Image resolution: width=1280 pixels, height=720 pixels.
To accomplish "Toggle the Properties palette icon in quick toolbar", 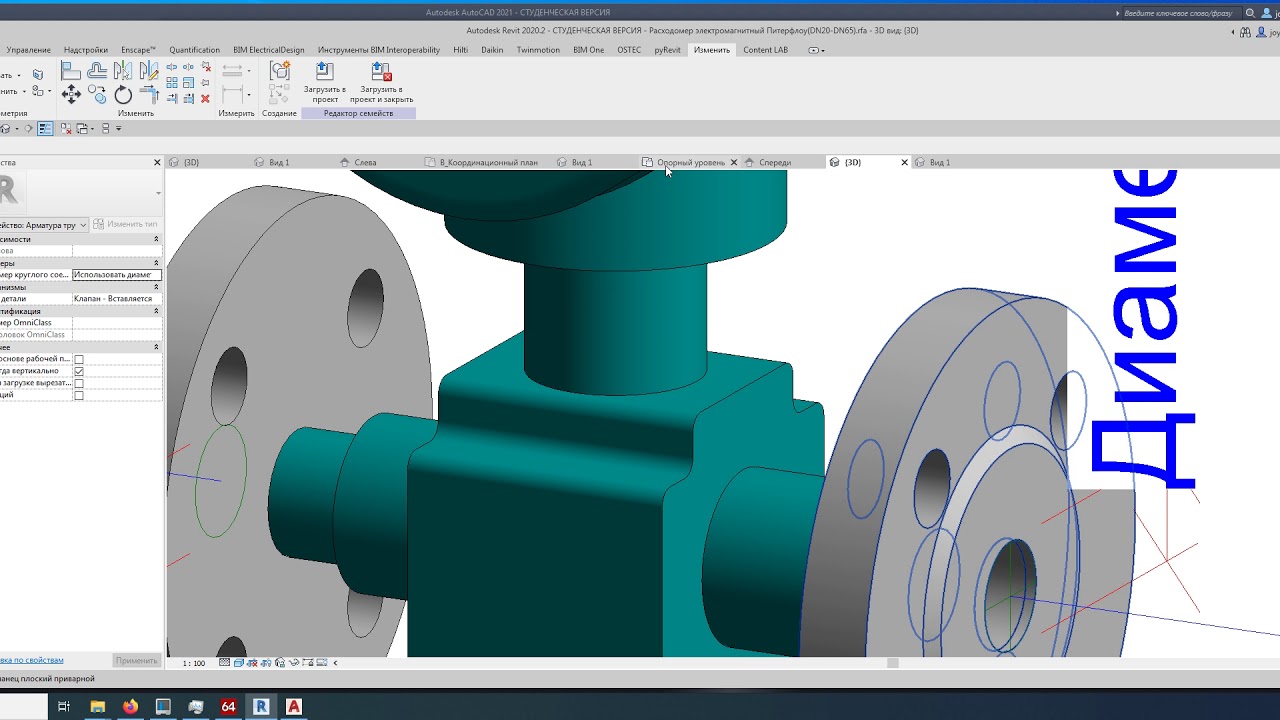I will 45,128.
